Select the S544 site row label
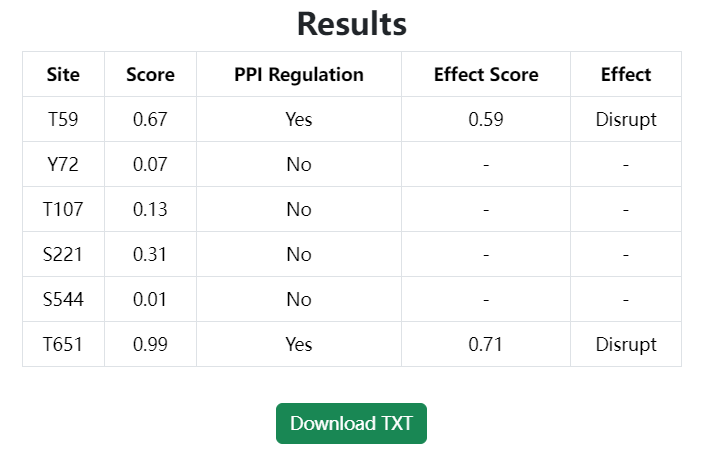The height and width of the screenshot is (452, 705). [x=63, y=300]
